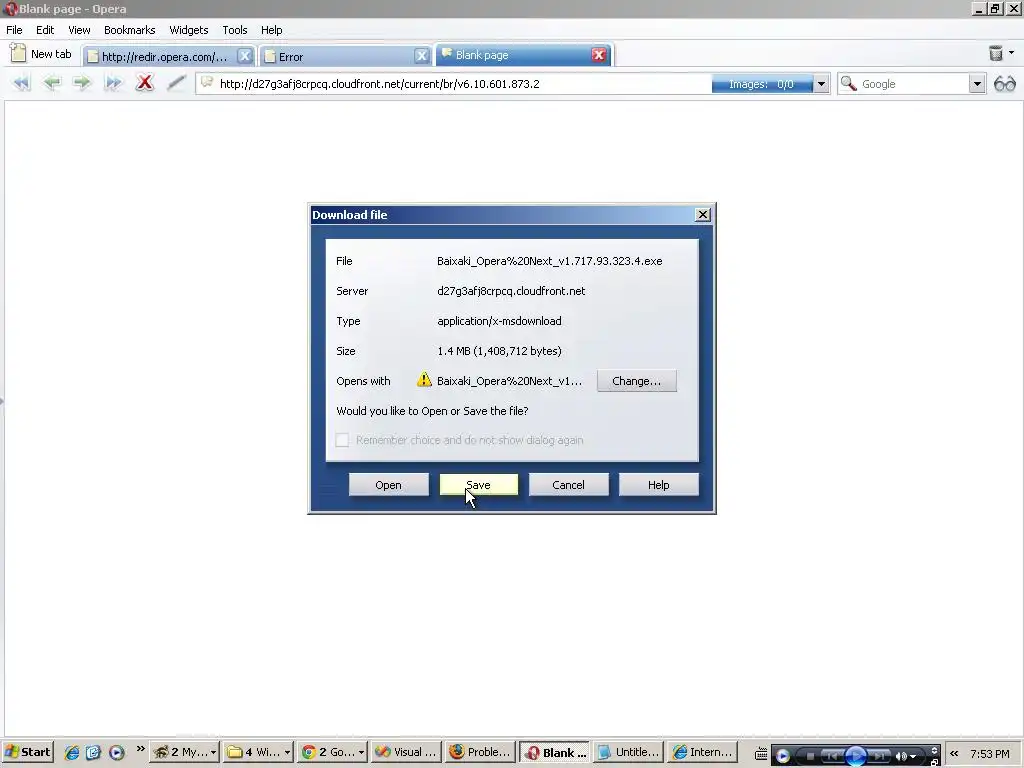Close the Blank page tab
1024x768 pixels.
(x=598, y=55)
